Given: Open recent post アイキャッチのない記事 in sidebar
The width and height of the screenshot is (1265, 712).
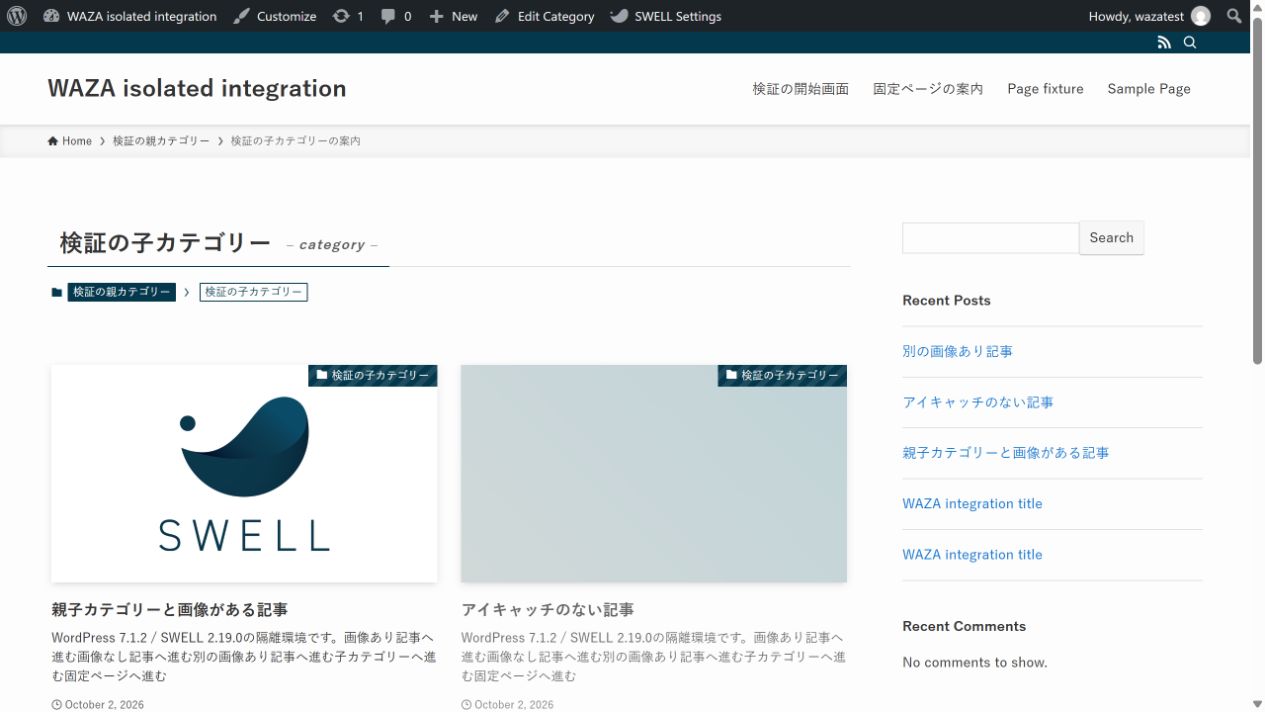Looking at the screenshot, I should pyautogui.click(x=978, y=402).
